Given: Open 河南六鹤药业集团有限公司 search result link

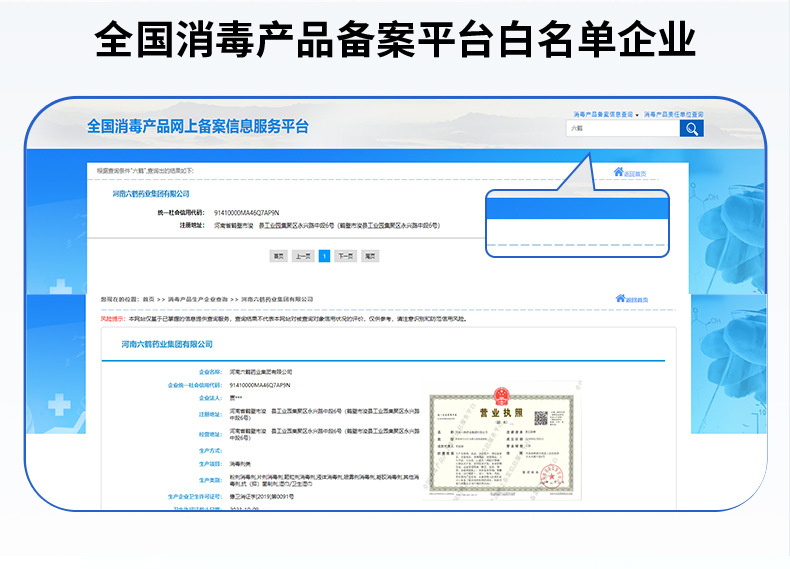Looking at the screenshot, I should (151, 194).
